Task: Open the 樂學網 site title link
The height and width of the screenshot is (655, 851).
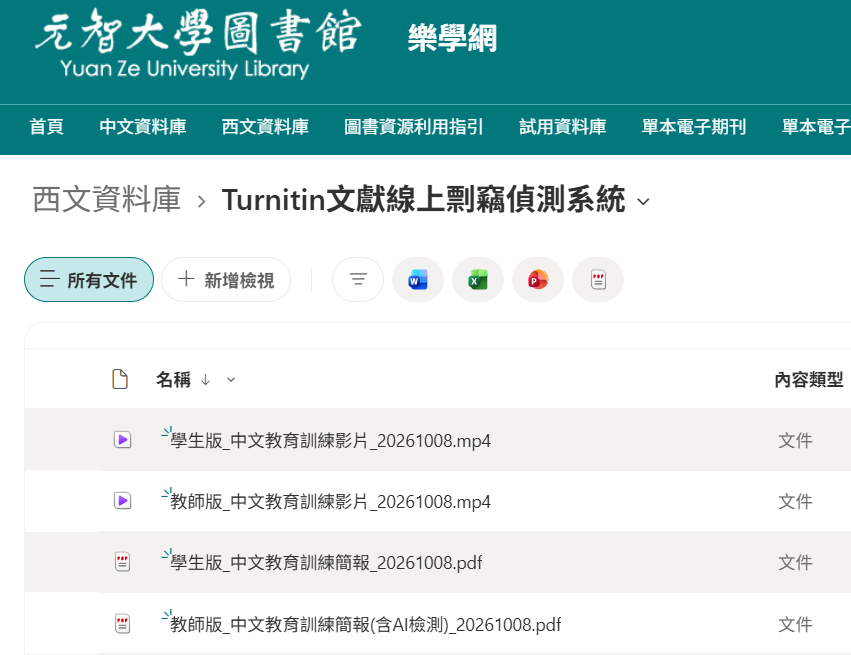Action: [x=453, y=38]
